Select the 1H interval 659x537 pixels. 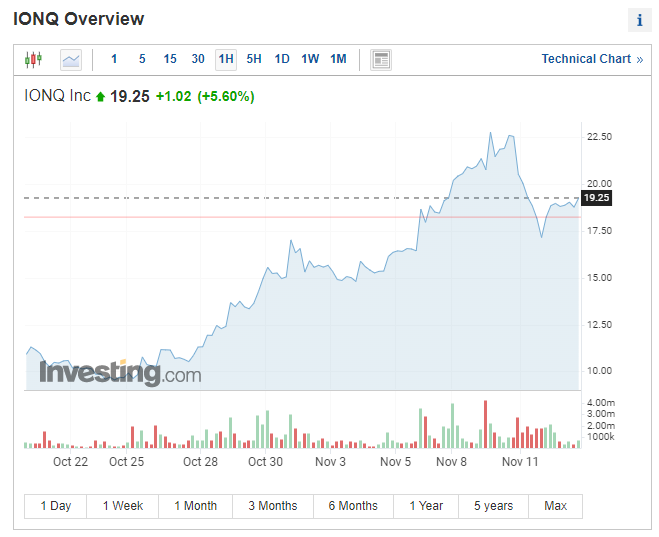(x=226, y=59)
